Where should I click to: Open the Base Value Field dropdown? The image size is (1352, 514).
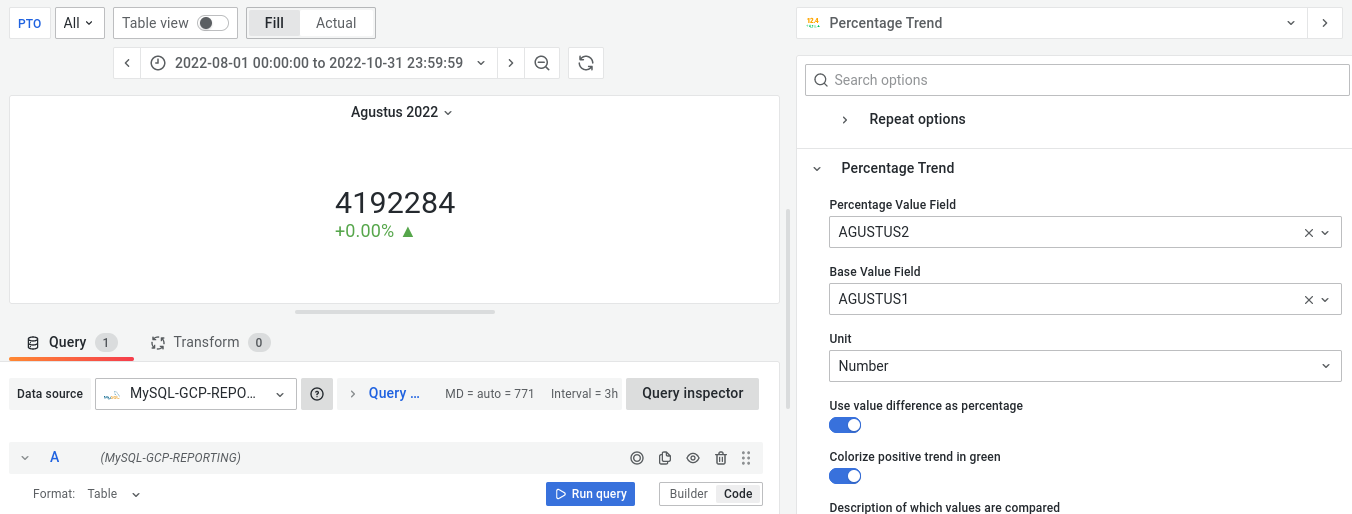click(x=1085, y=299)
